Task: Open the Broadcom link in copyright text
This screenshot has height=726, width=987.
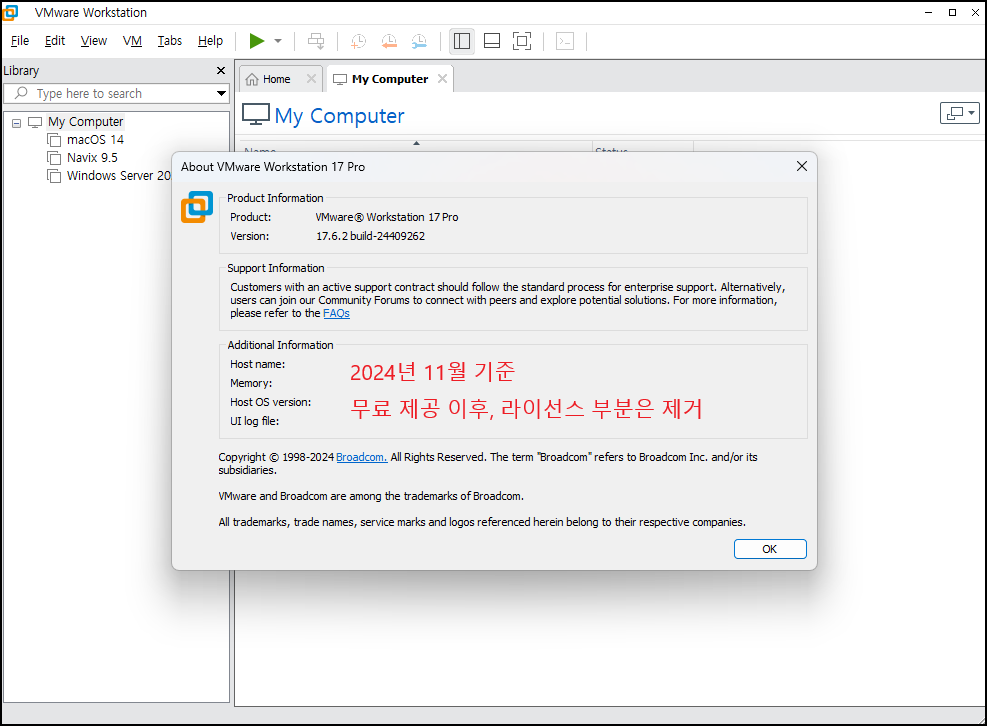Action: (x=362, y=458)
